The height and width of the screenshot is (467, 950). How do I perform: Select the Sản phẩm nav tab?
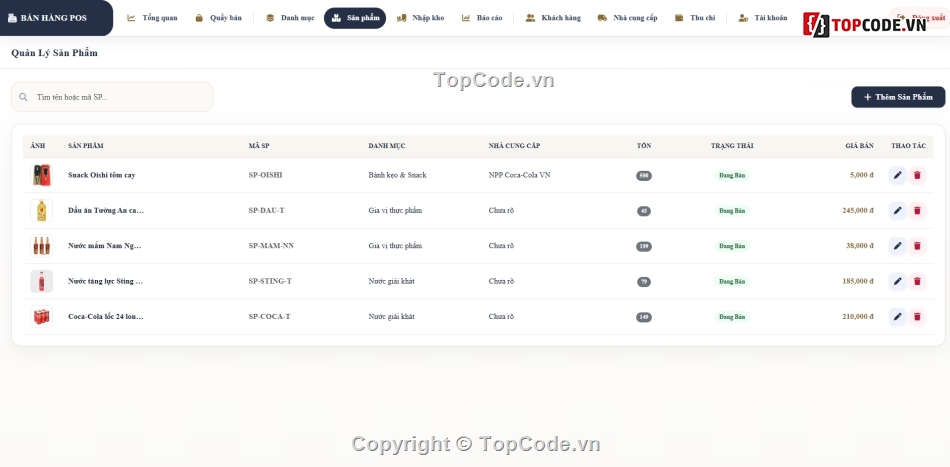(355, 18)
